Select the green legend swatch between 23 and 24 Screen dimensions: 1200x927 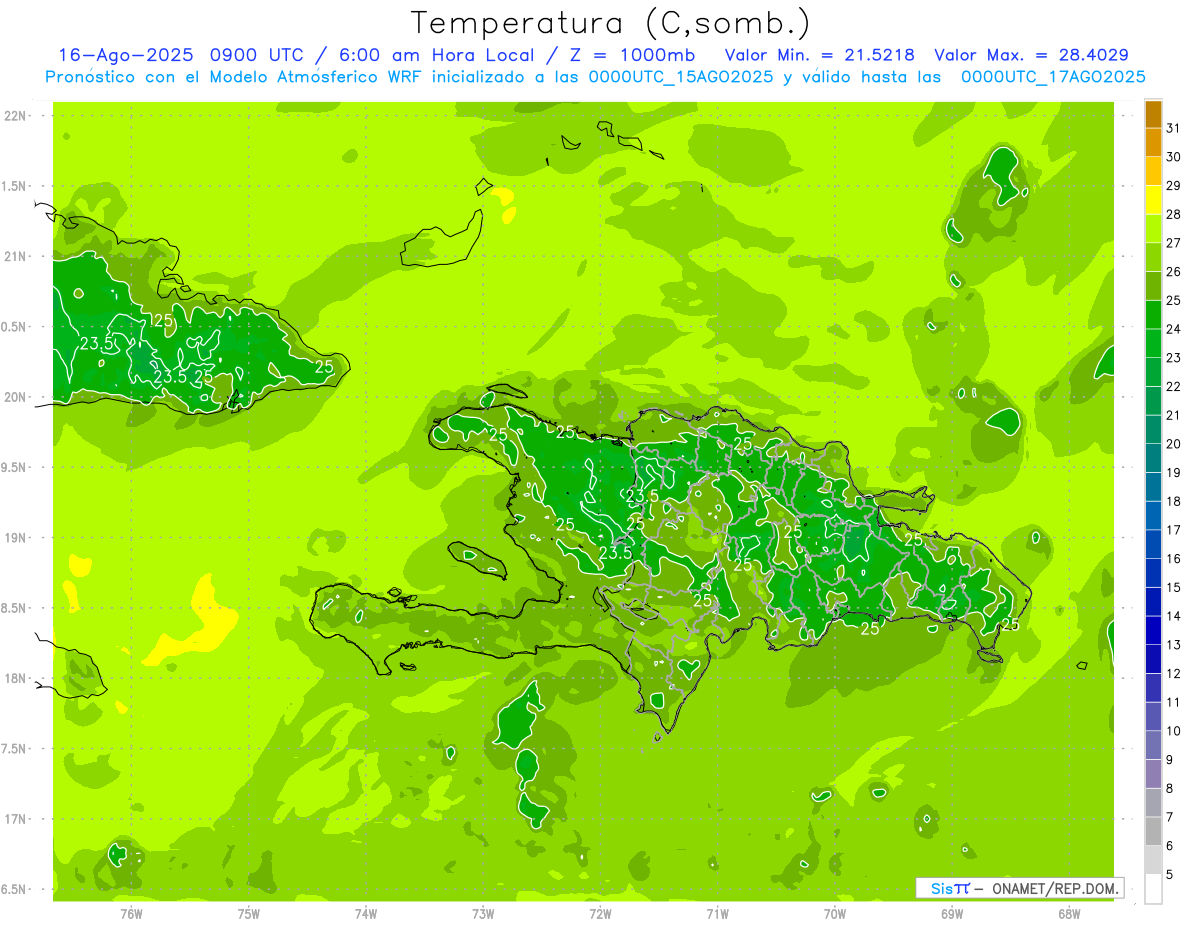[x=1153, y=344]
